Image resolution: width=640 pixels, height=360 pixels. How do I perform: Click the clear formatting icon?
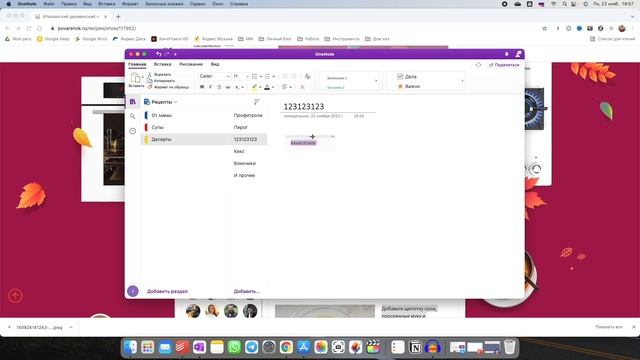tap(307, 76)
